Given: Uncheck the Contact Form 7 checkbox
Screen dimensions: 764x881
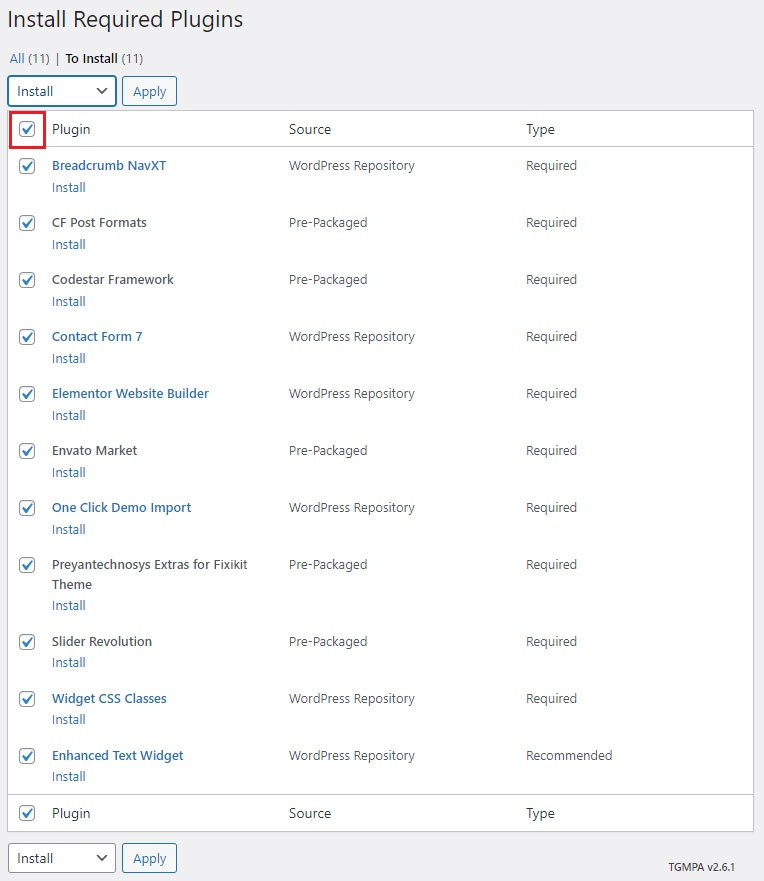Looking at the screenshot, I should coord(27,337).
